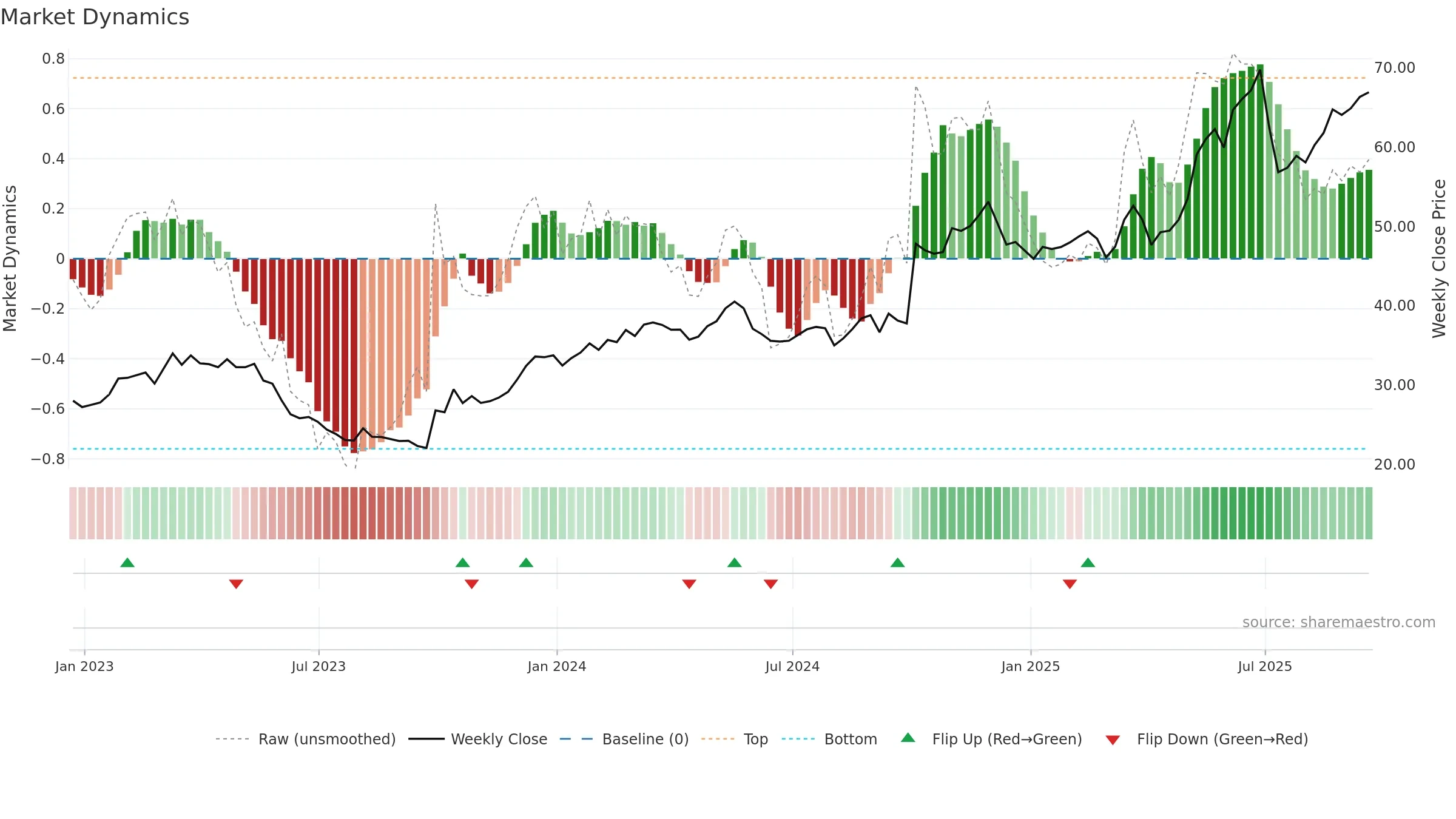Click the green flip-up triangle in September 2024

898,563
